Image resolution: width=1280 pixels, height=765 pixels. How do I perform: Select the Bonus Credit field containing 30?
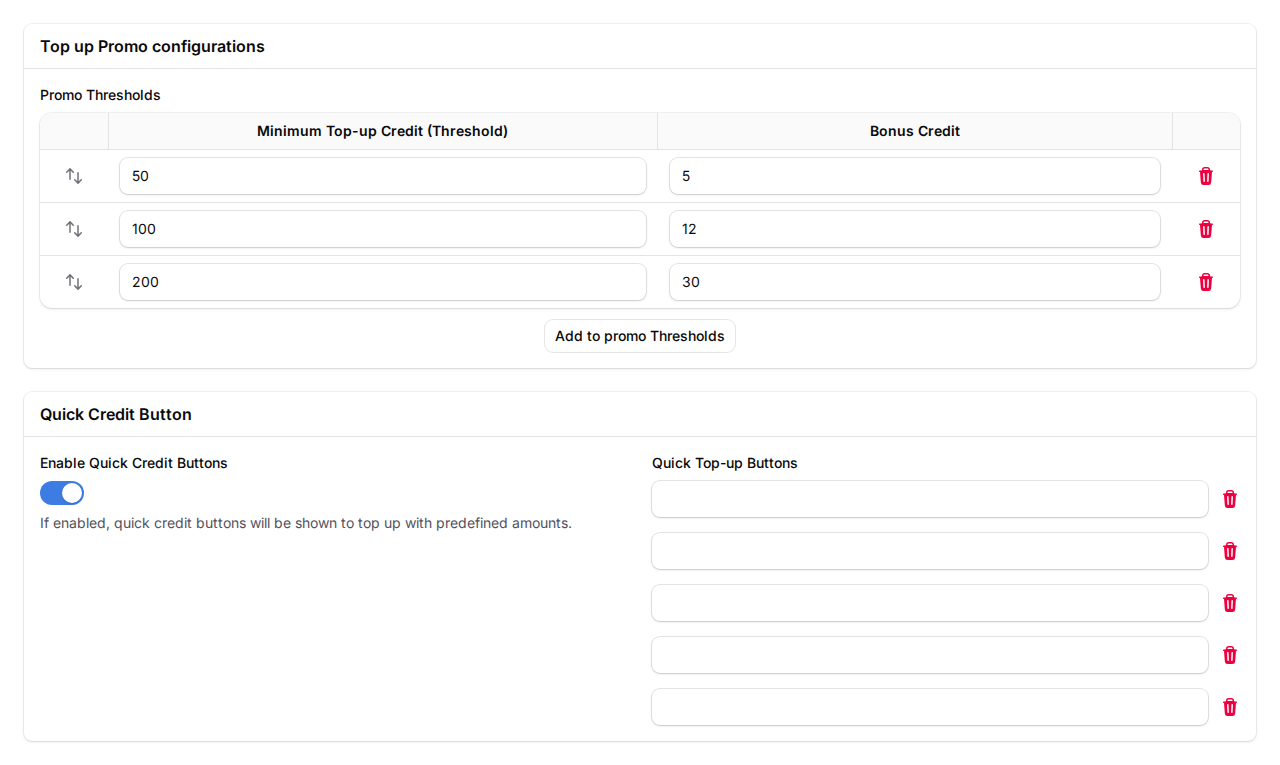click(914, 282)
